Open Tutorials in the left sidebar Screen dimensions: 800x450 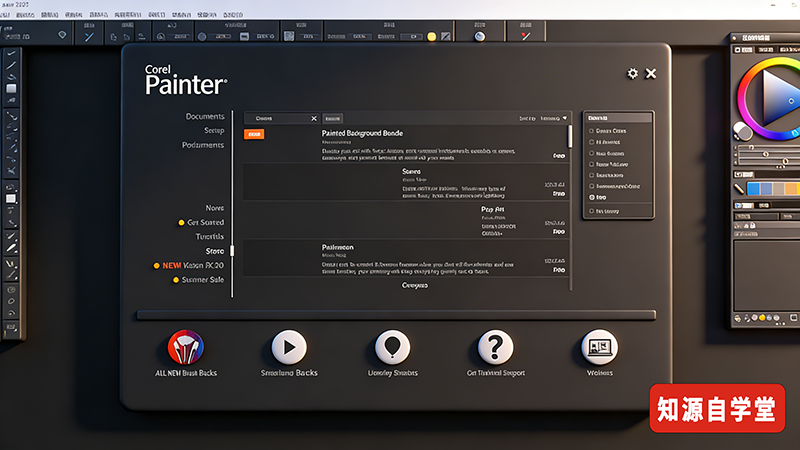208,236
